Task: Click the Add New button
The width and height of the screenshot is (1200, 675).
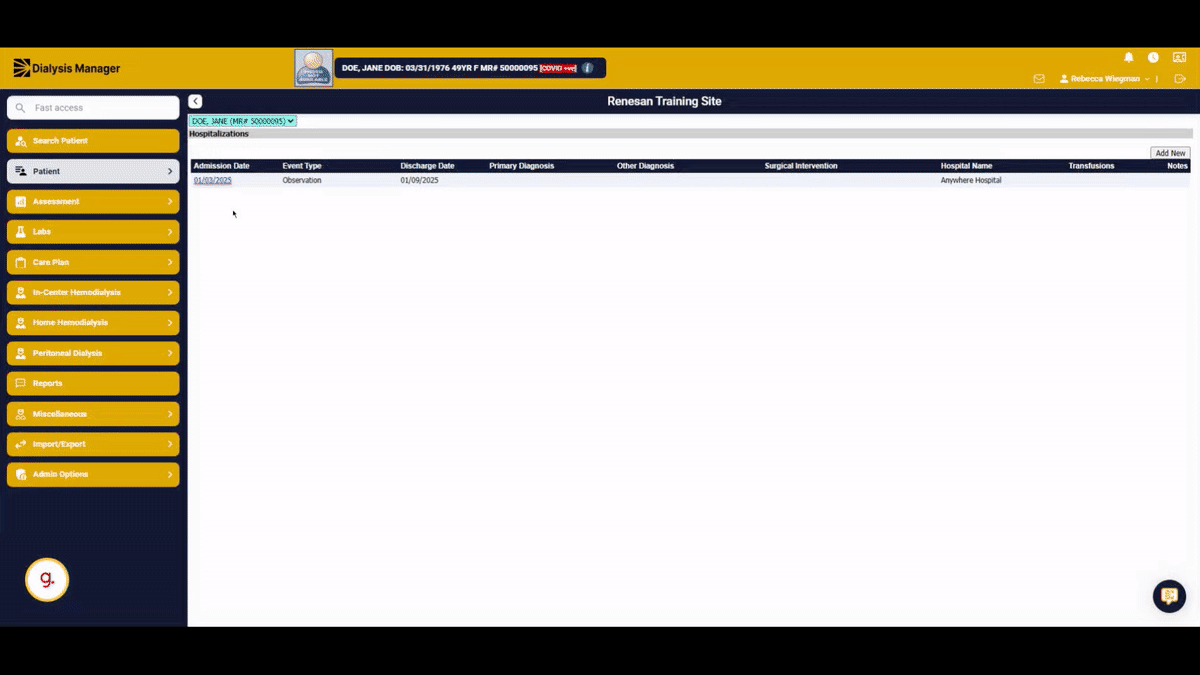Action: 1170,153
